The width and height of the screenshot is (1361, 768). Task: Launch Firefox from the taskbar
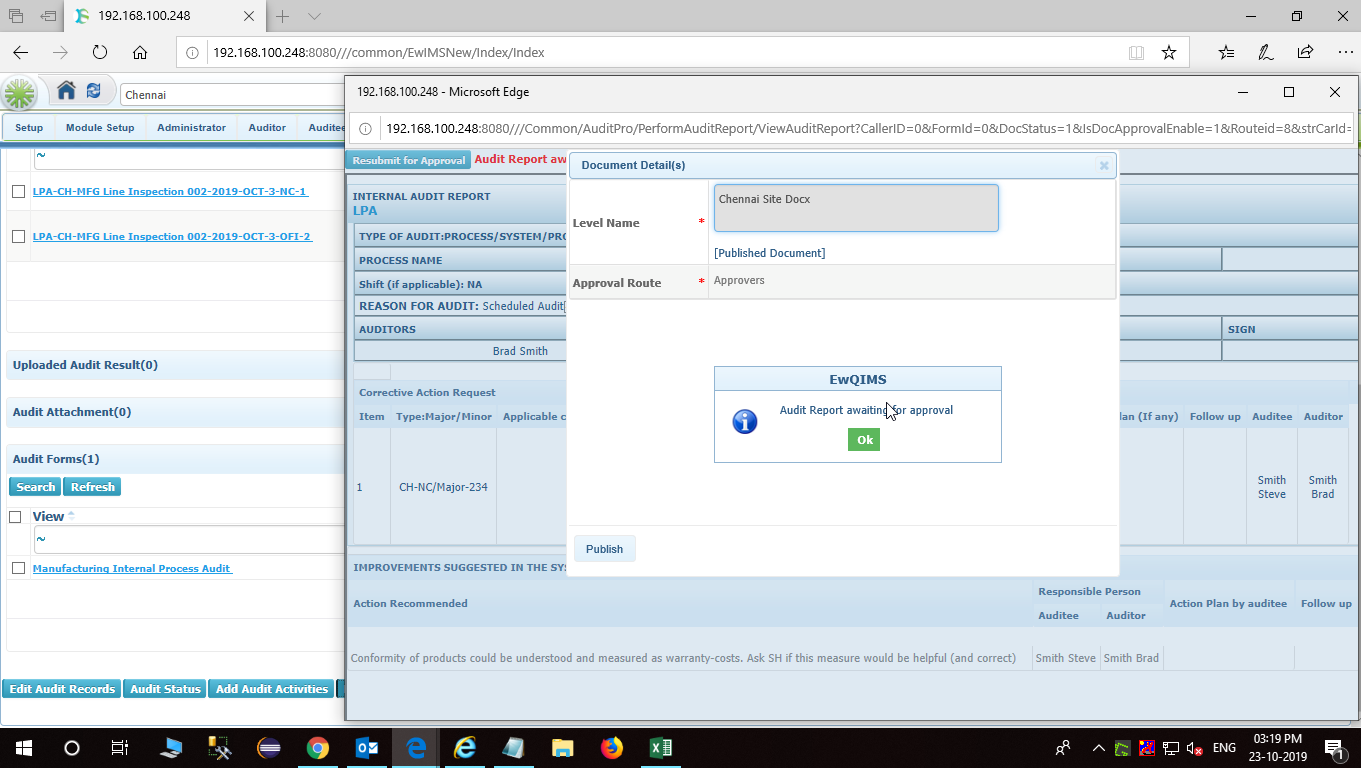pyautogui.click(x=612, y=748)
